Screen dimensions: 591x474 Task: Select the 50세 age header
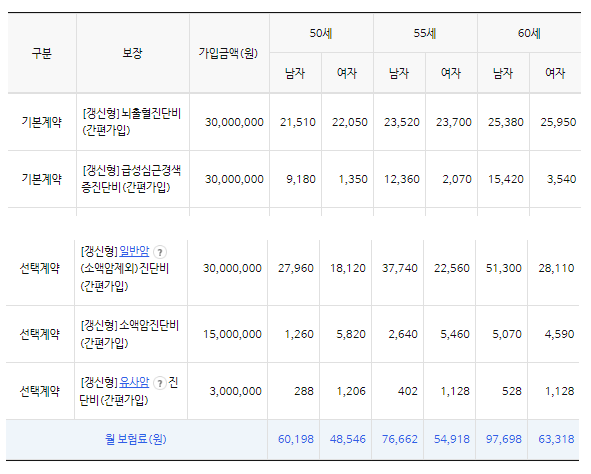point(321,33)
